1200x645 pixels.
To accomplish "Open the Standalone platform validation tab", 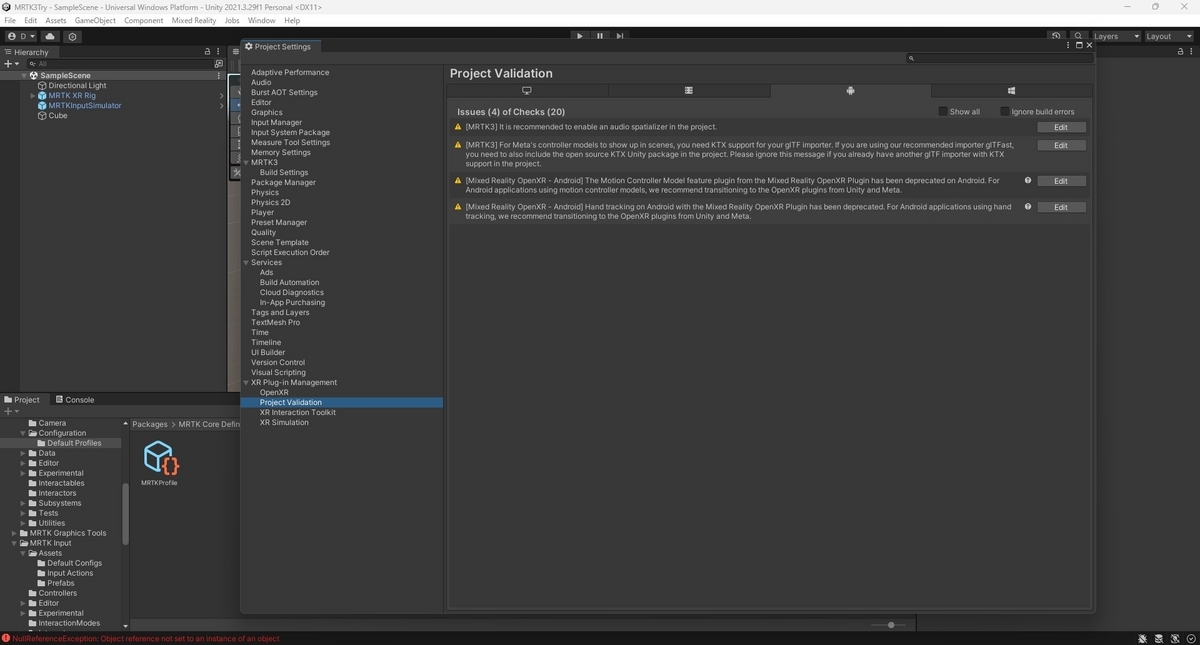I will (x=526, y=90).
